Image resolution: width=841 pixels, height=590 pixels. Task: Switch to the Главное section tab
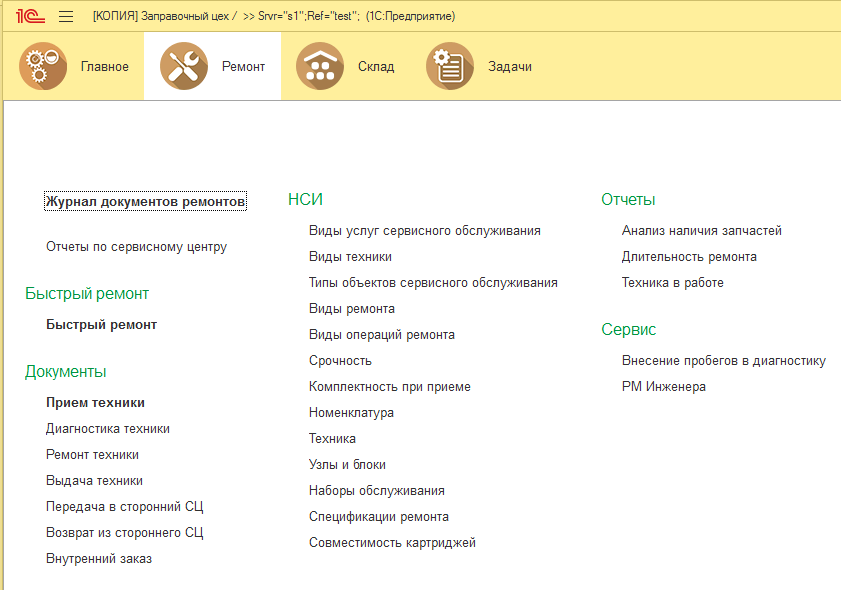104,67
